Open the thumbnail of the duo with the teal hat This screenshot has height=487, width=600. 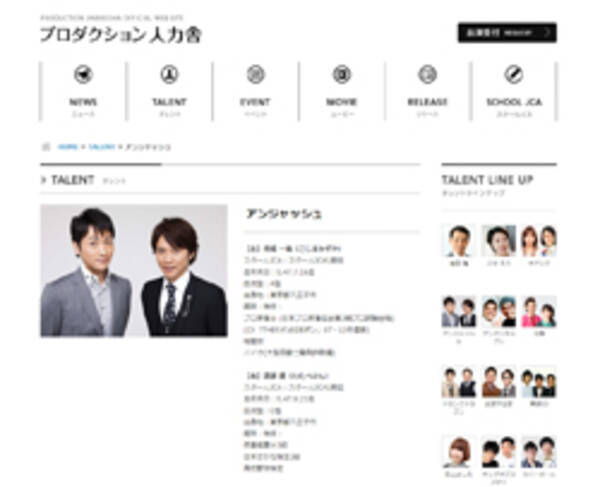[499, 311]
